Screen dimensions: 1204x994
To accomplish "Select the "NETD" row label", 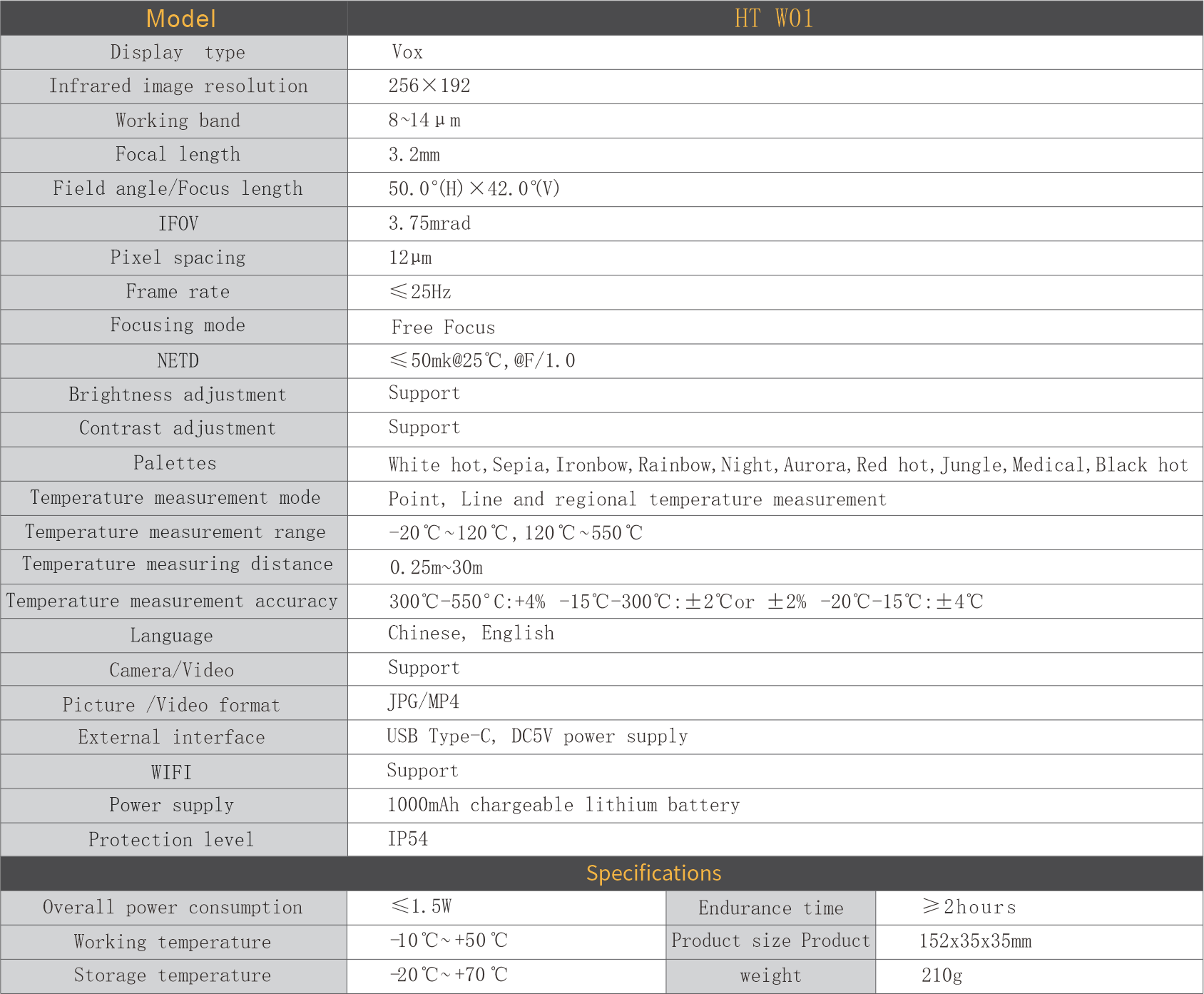I will tap(178, 361).
